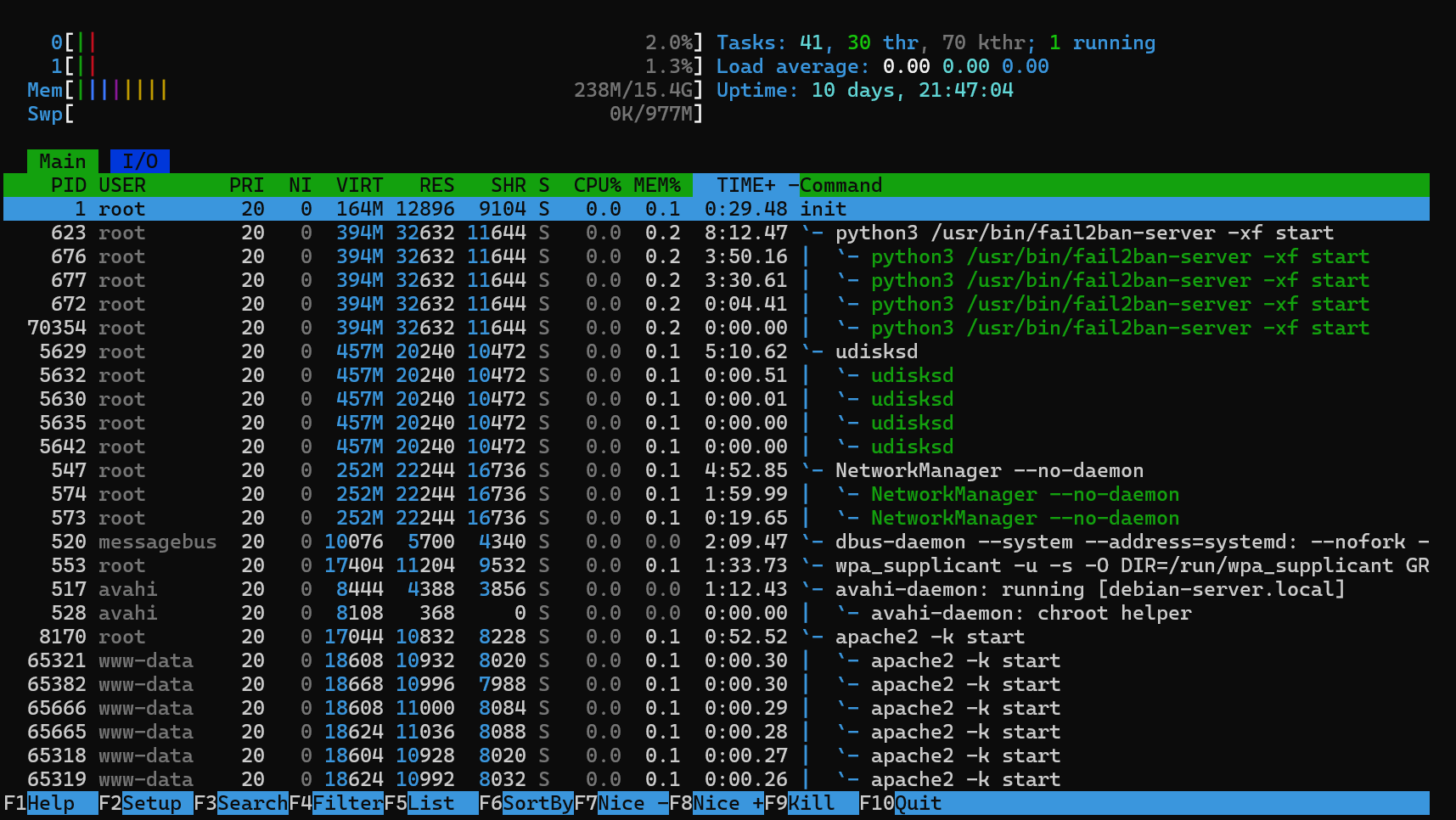Select the init process row

[509, 209]
